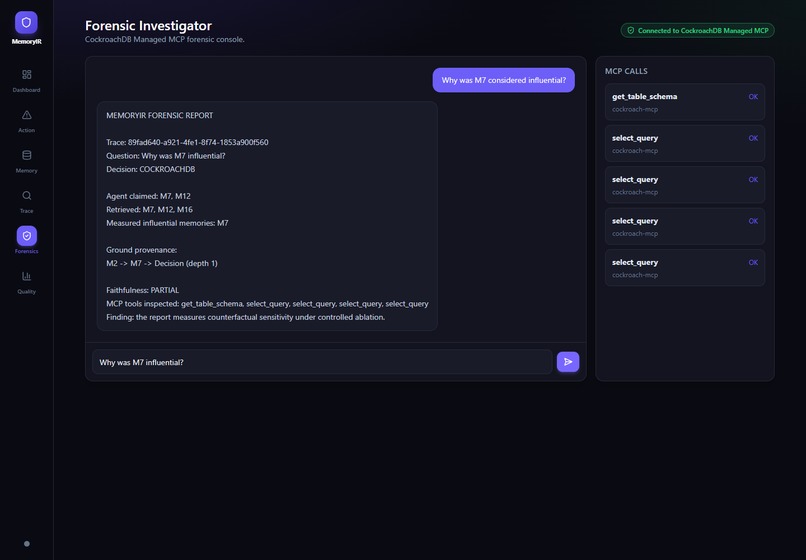Click the MCP CALLS panel title
Viewport: 806px width, 560px height.
tap(626, 71)
